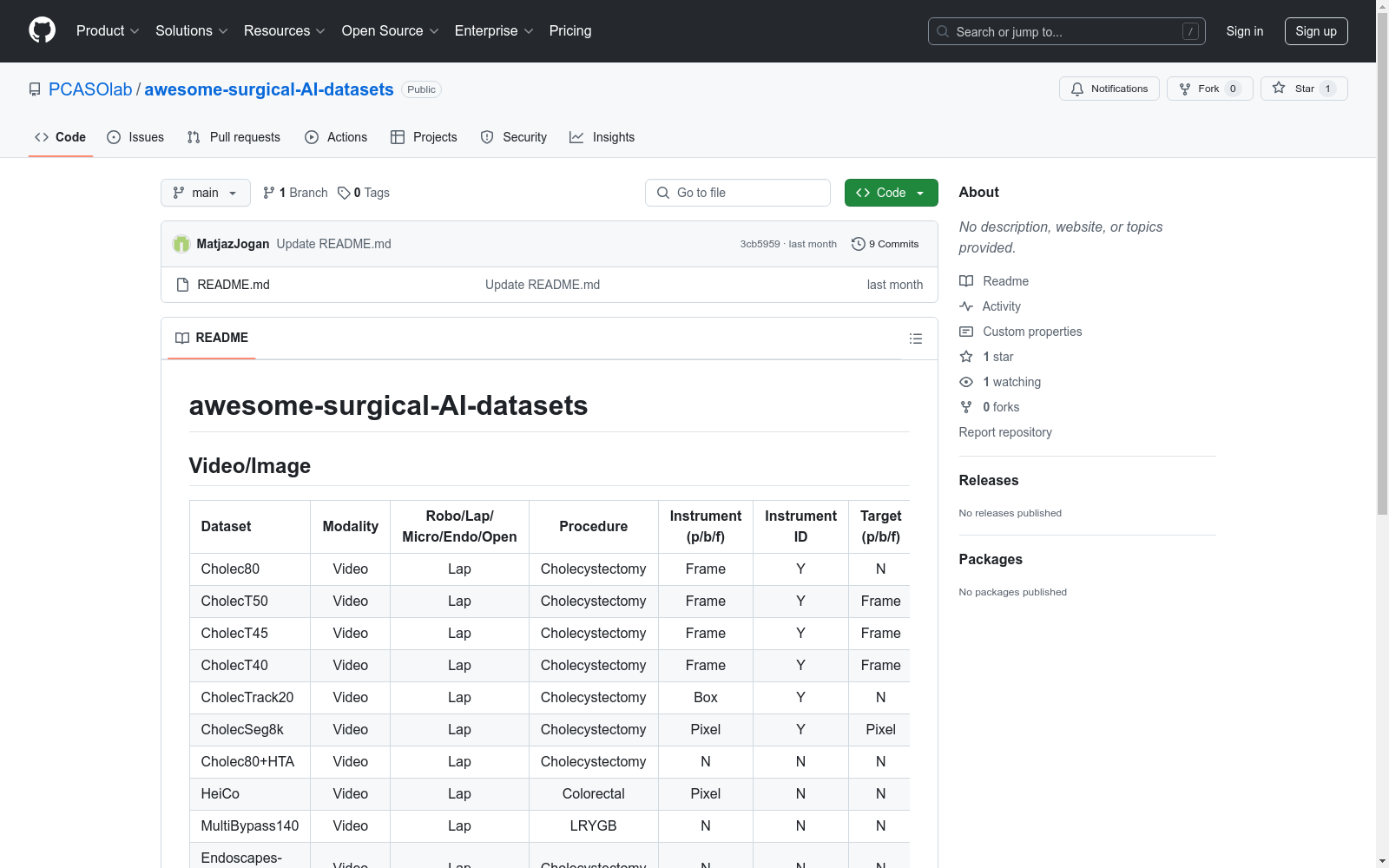Click the MatjazJogan avatar image
This screenshot has height=868, width=1389.
181,244
